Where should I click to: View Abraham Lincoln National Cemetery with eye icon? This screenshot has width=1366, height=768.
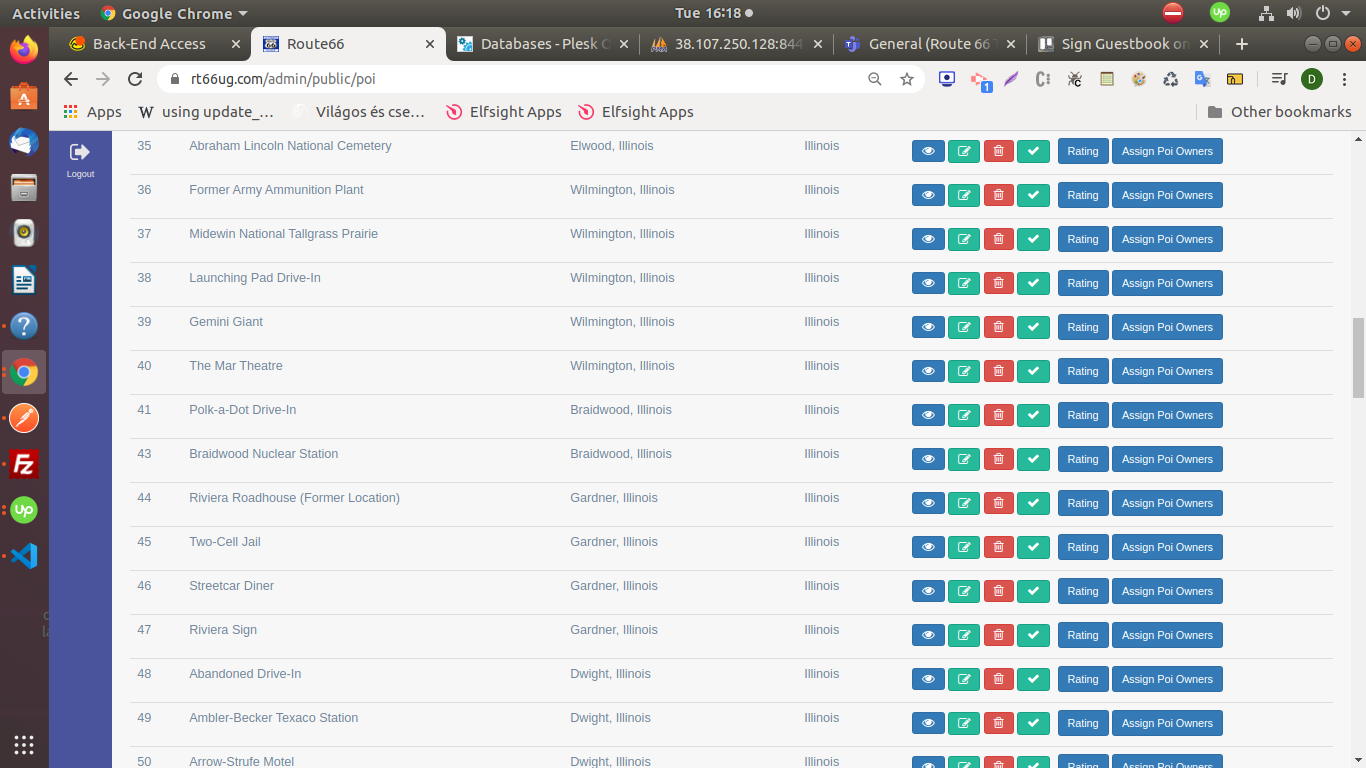click(x=928, y=151)
